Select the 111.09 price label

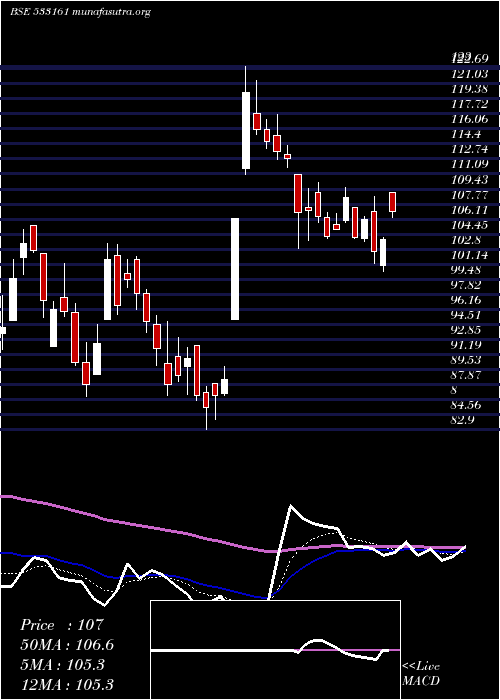click(470, 164)
